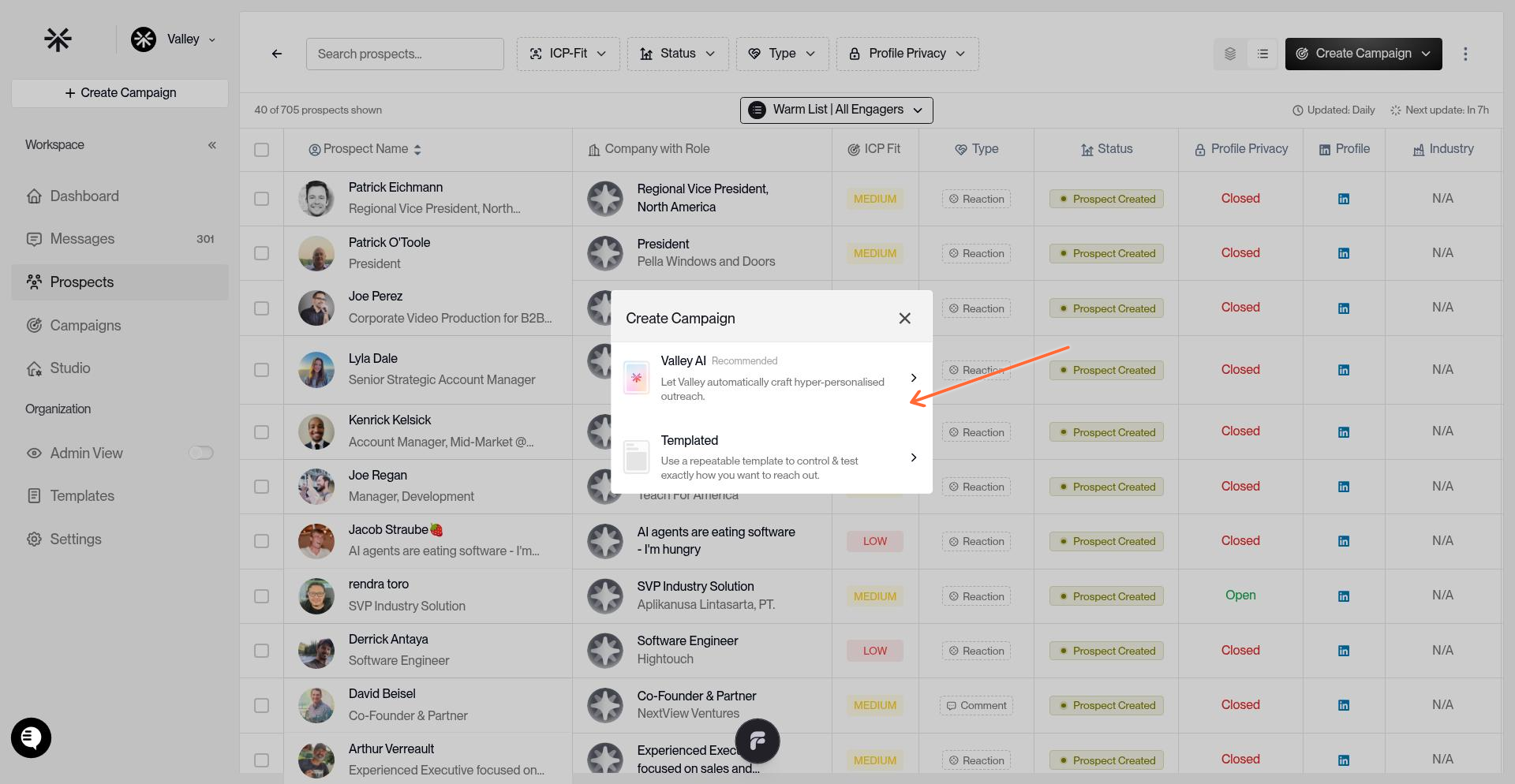Click the Reaction tag for Patrick Eichmann

tap(976, 199)
